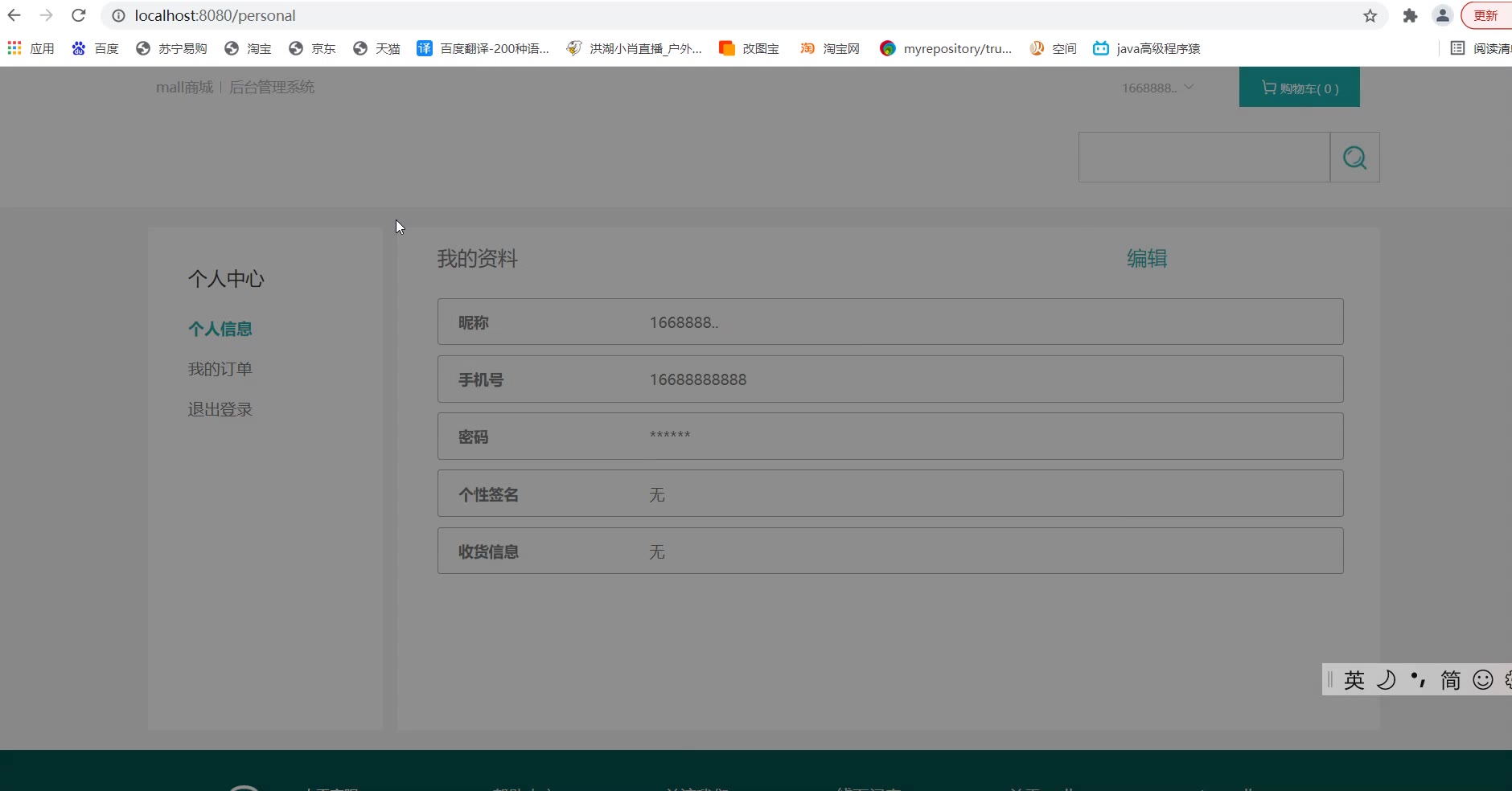Open the 阅读清单 reading list
Viewport: 1512px width, 791px height.
tap(1481, 48)
